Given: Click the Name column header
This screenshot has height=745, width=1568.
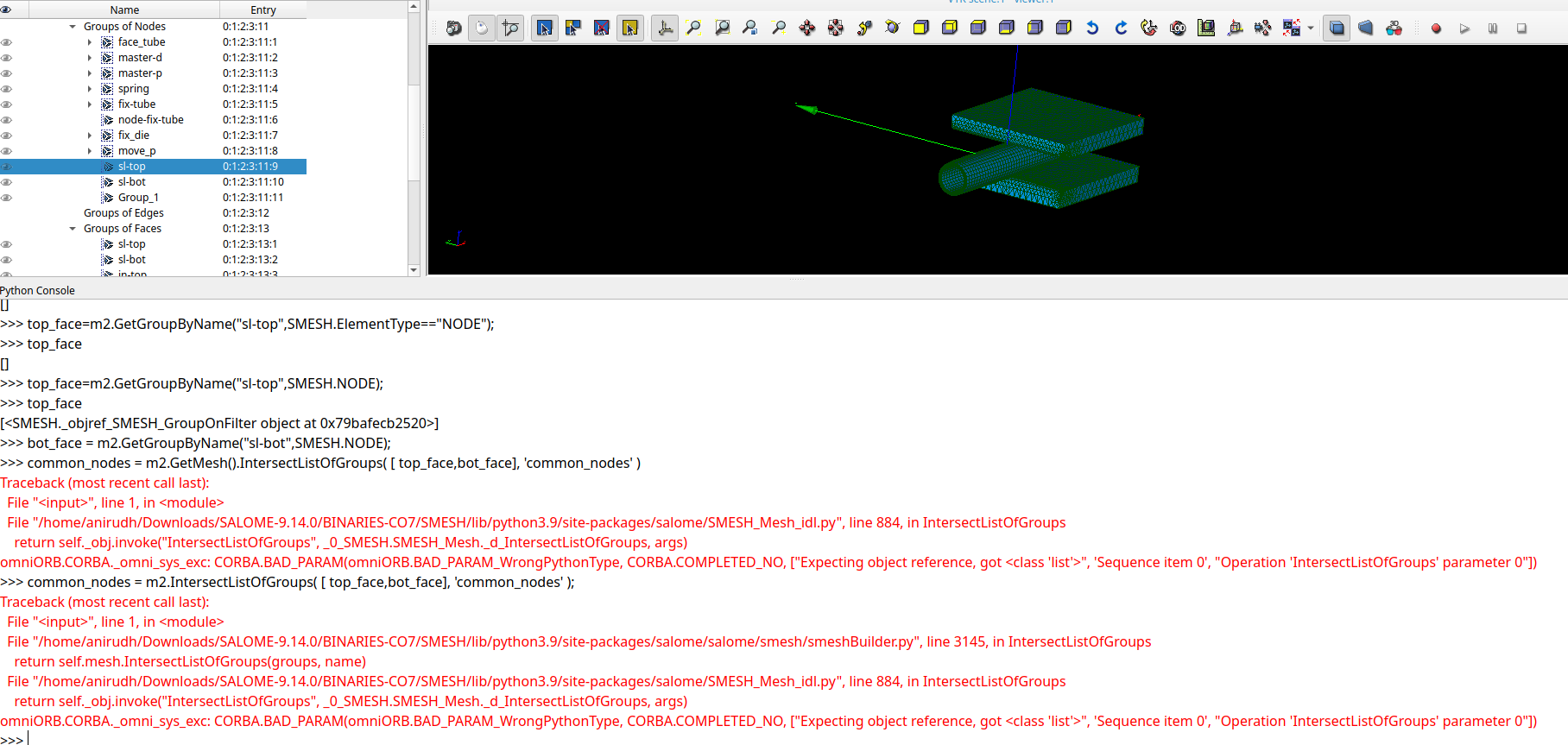Looking at the screenshot, I should 124,10.
